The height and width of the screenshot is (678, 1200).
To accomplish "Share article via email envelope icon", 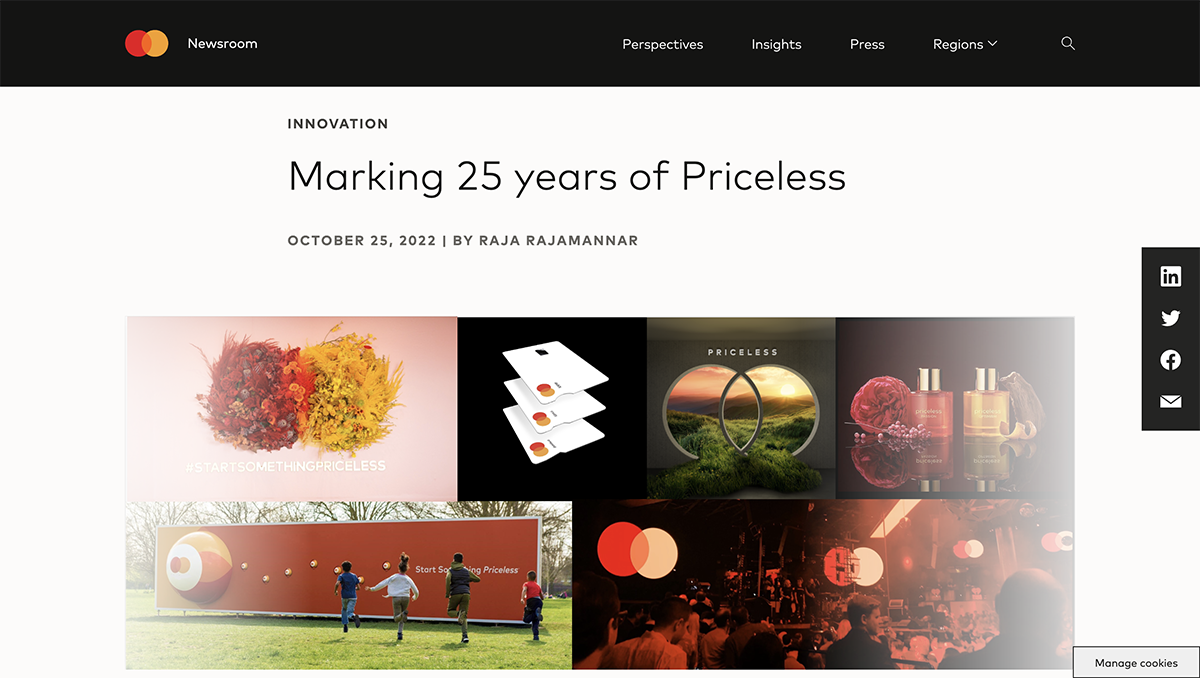I will [1170, 402].
